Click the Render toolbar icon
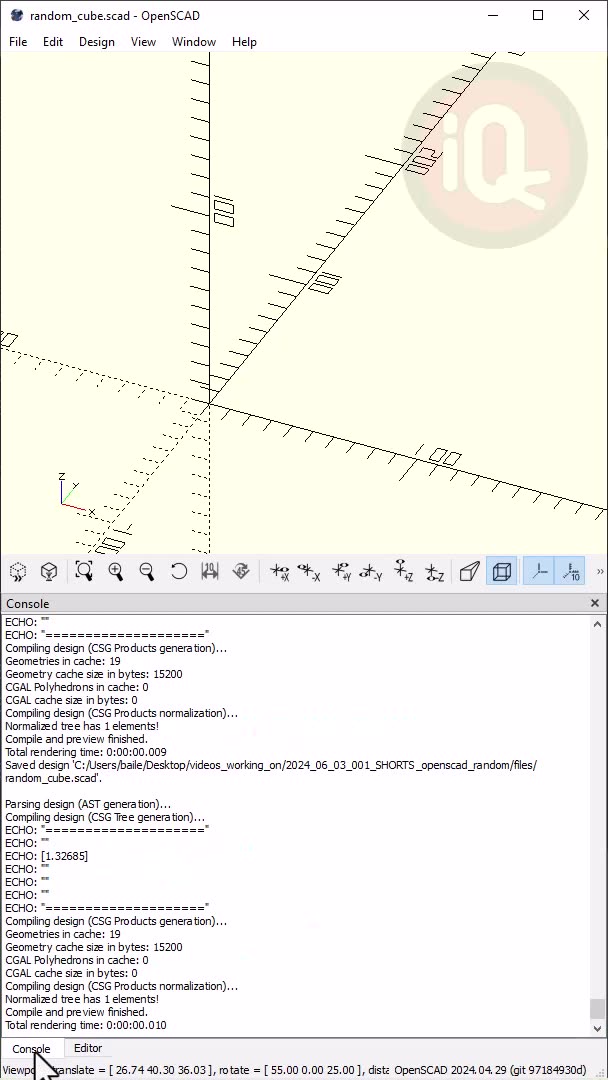 [48, 572]
